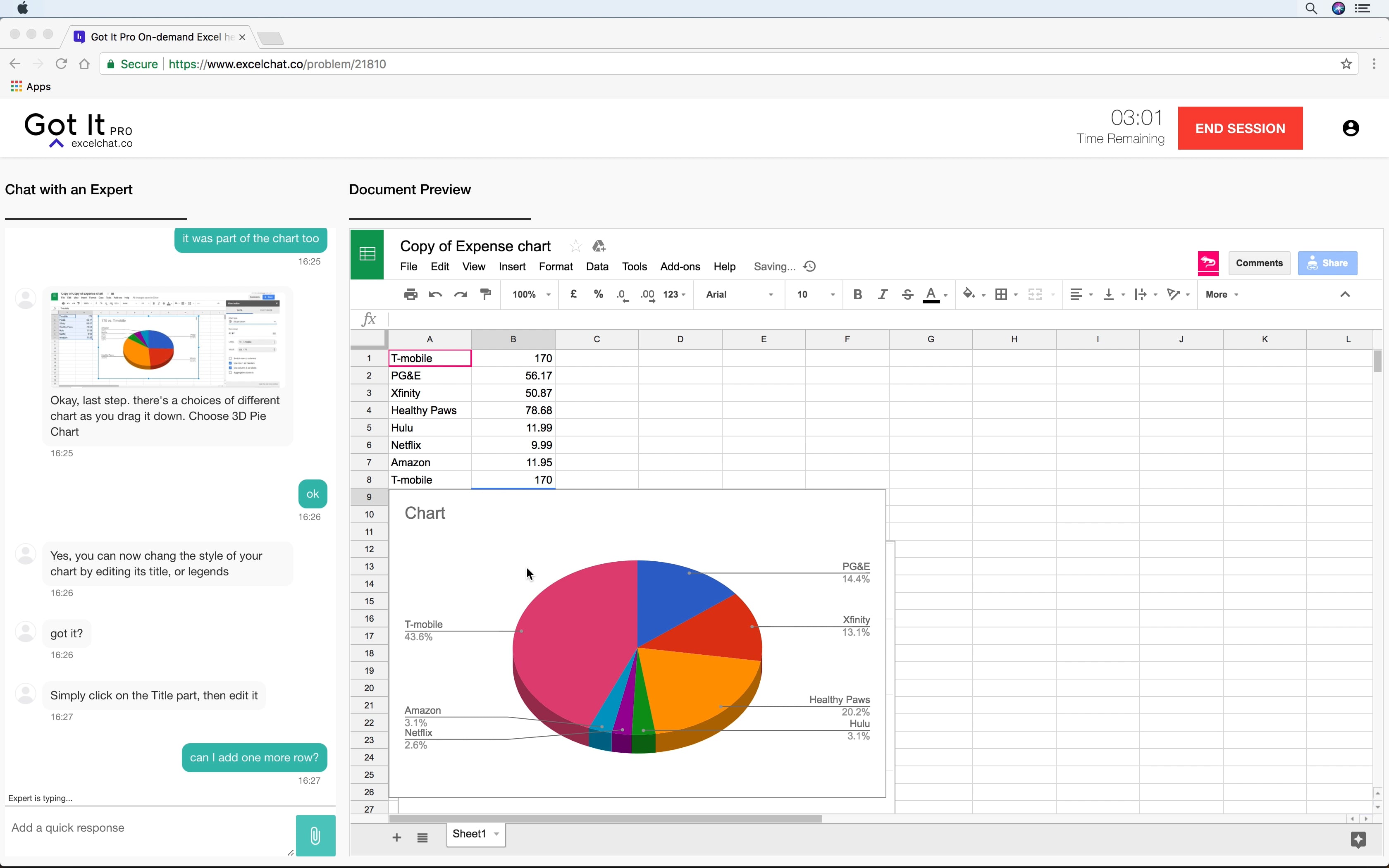This screenshot has height=868, width=1389.
Task: Open the Explore icon at bottom right
Action: coord(1358,840)
